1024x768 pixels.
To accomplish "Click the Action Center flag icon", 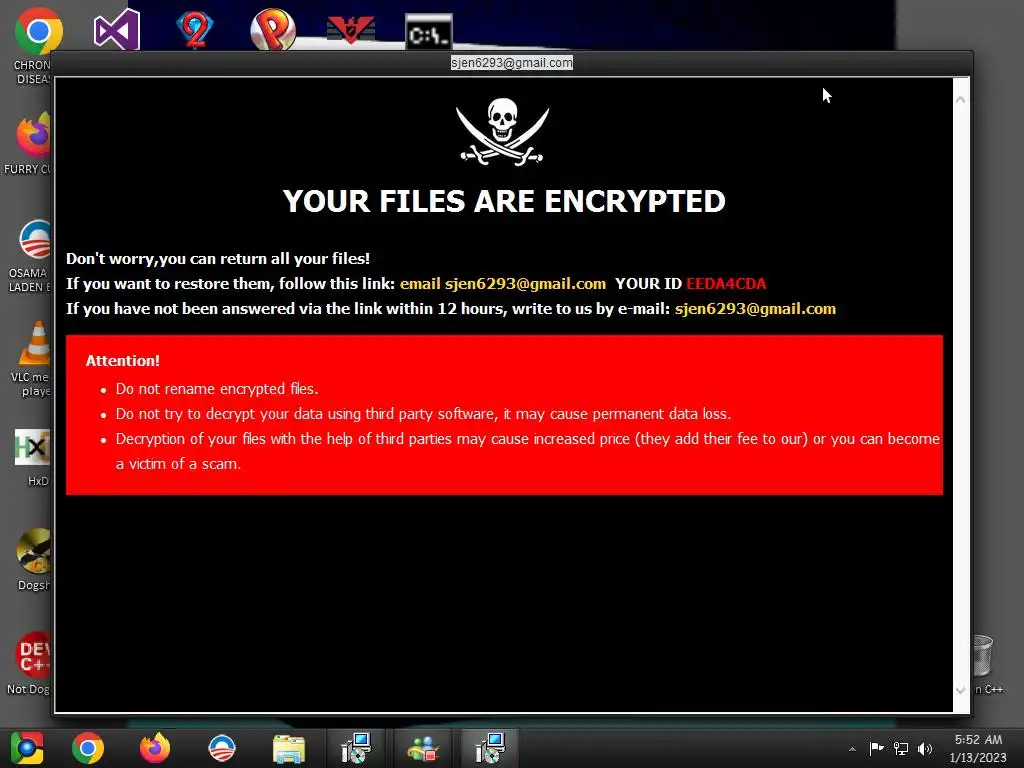I will point(876,748).
